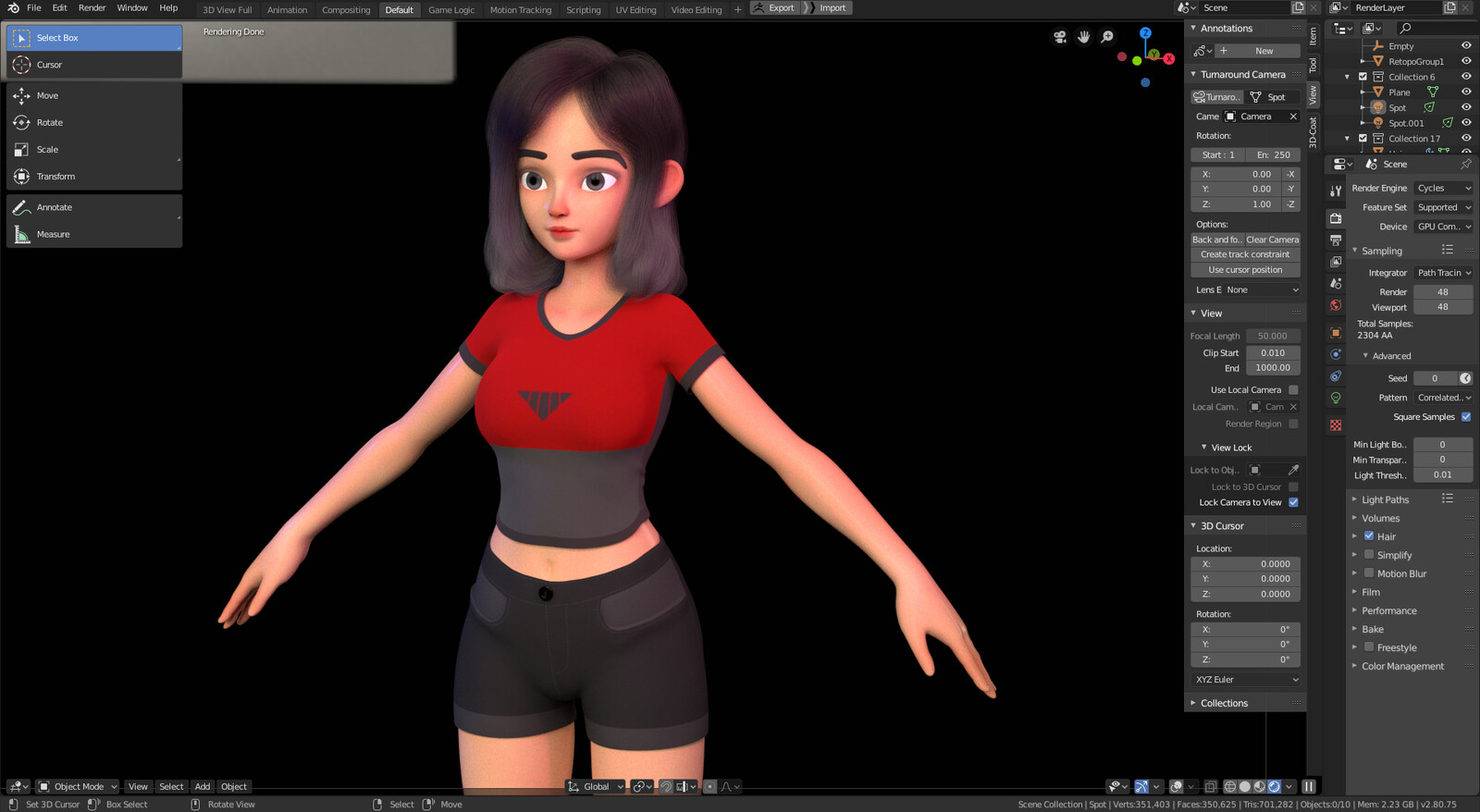Open the Object Mode dropdown
The height and width of the screenshot is (812, 1480).
coord(78,787)
